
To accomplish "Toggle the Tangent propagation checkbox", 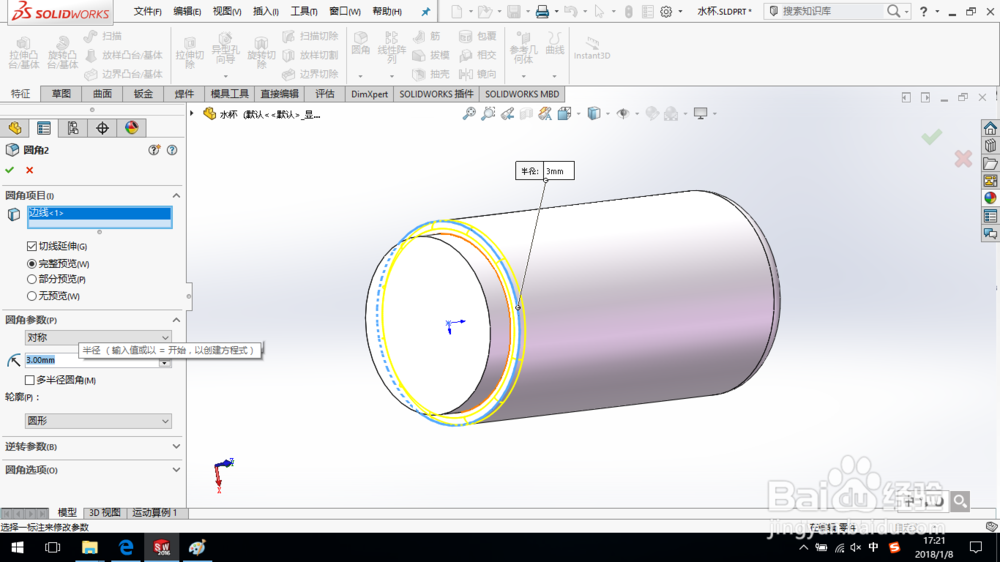I will (x=31, y=246).
